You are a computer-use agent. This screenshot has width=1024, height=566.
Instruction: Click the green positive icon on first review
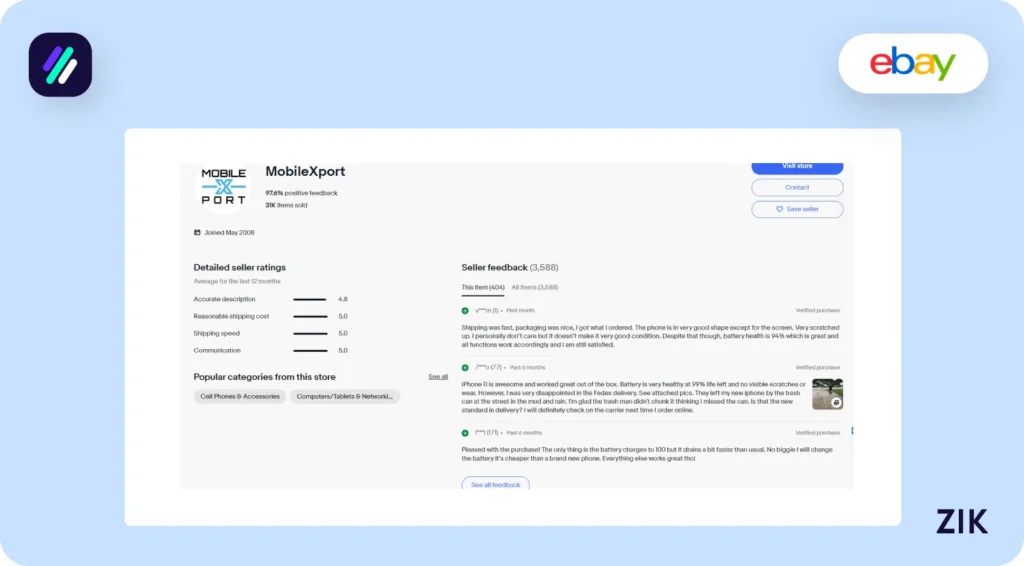point(465,311)
